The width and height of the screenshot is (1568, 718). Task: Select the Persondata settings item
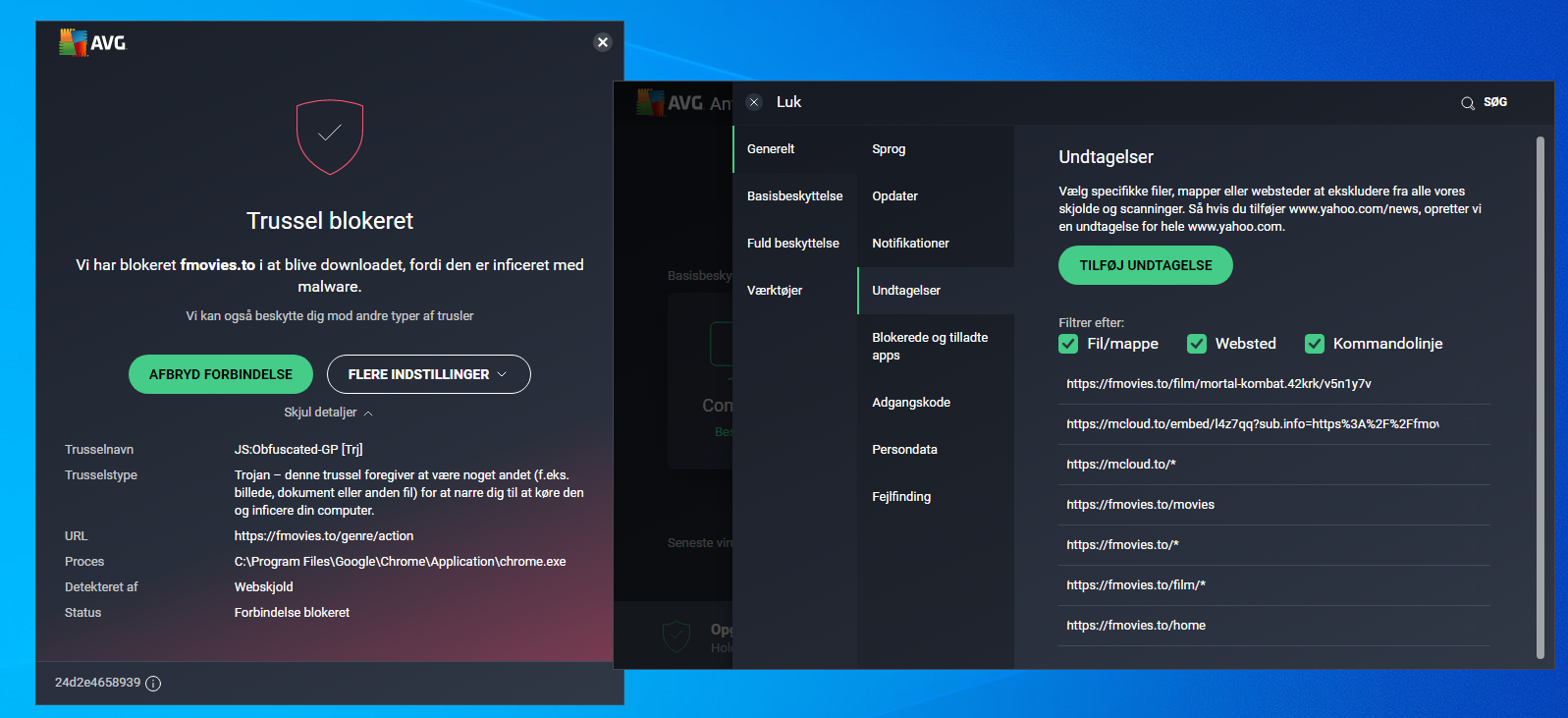[x=936, y=450]
